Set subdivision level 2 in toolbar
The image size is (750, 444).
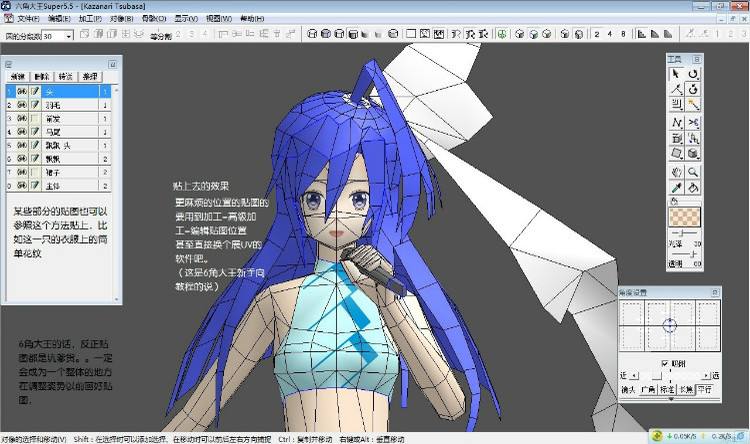click(596, 34)
